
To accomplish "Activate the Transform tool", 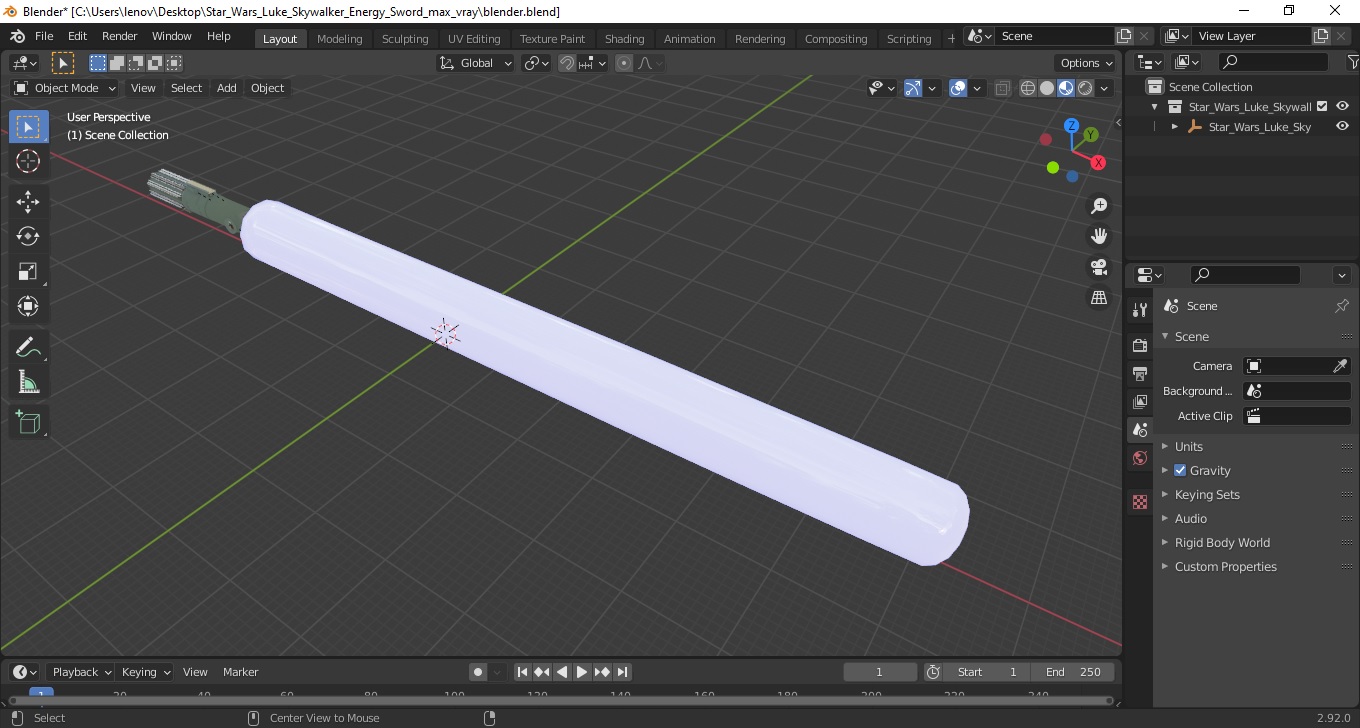I will coord(28,306).
